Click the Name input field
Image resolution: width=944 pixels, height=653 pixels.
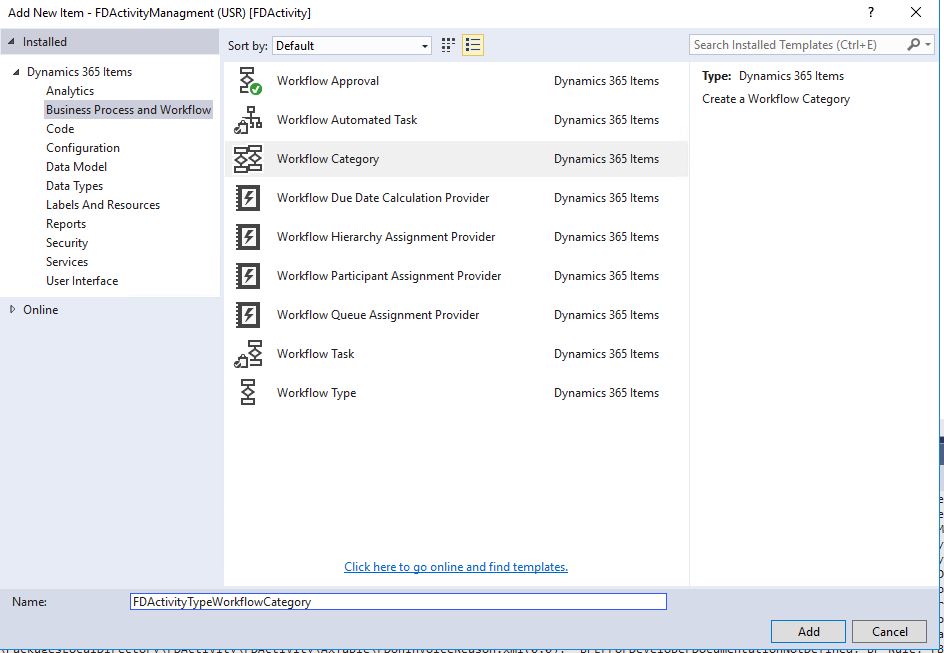398,601
